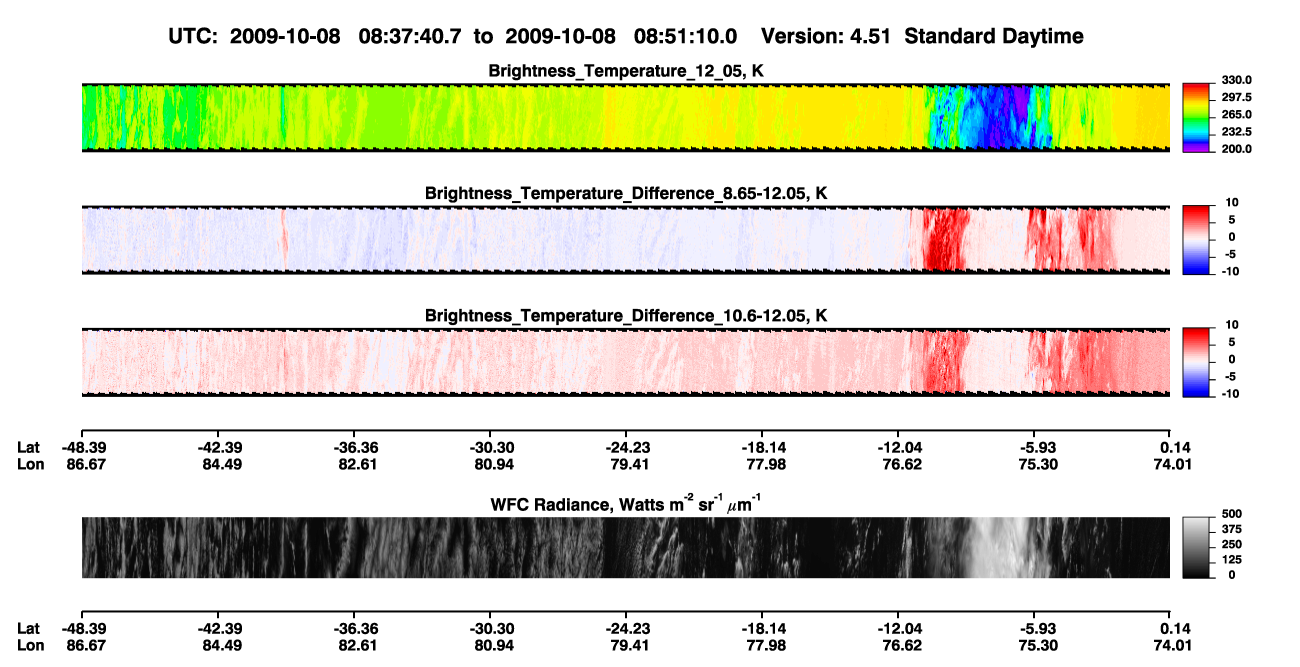Click the 'Version: 4.51' header text
1300x667 pixels.
825,36
